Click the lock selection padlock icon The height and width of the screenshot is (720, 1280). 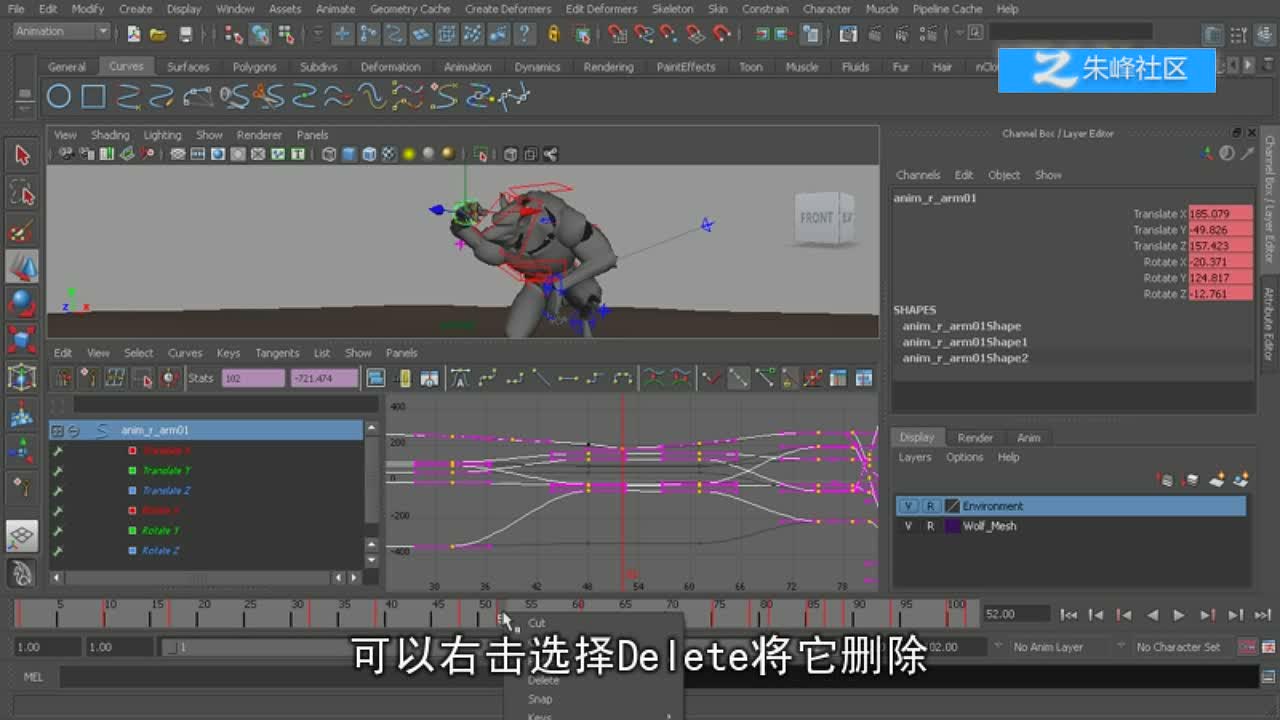[553, 34]
